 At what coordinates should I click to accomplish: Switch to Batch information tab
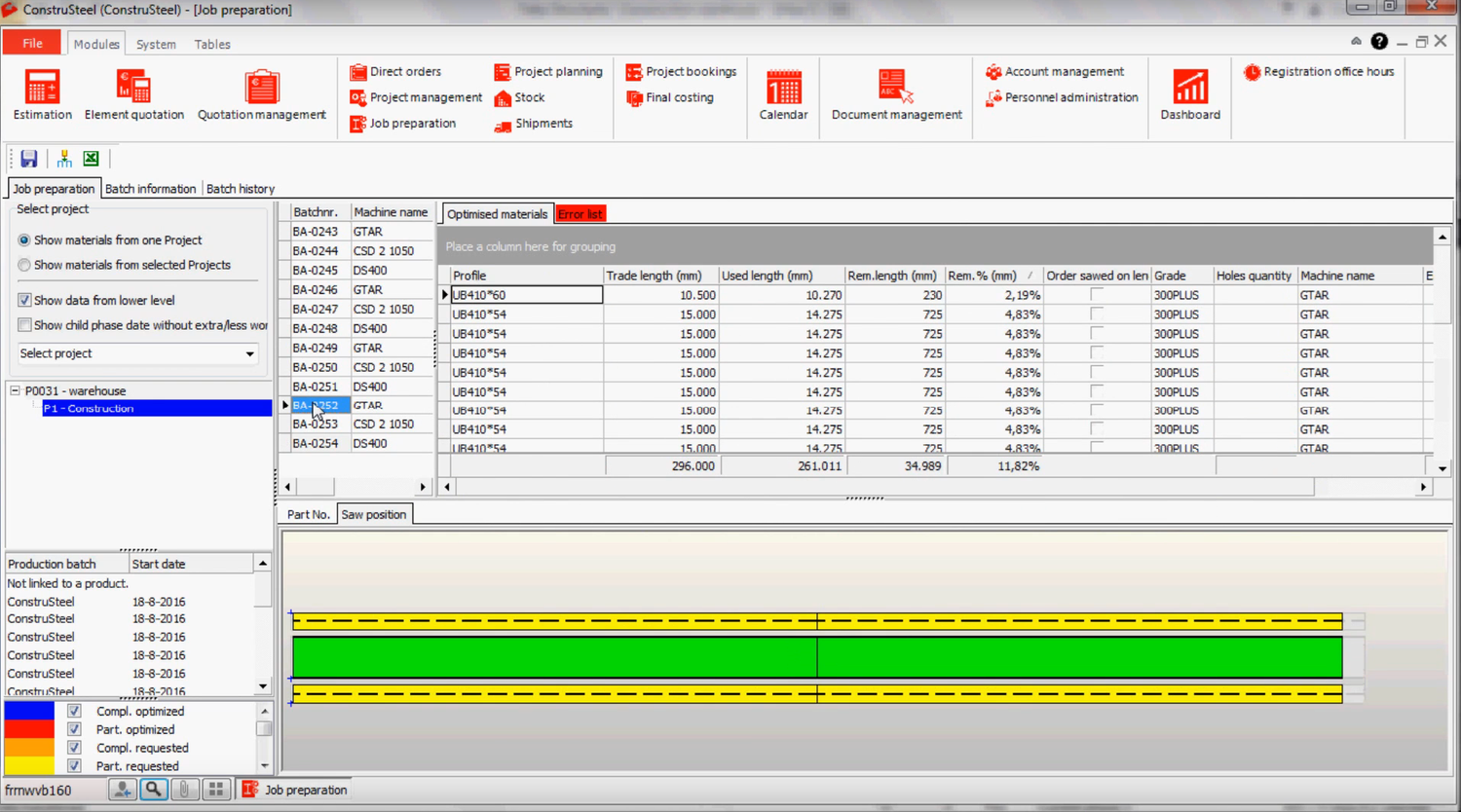pyautogui.click(x=150, y=189)
